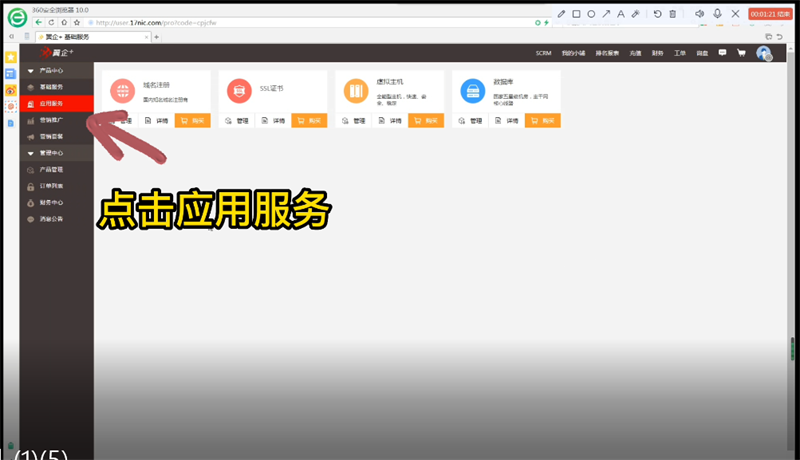
Task: Click 管理 for 虚拟主机
Action: 354,121
